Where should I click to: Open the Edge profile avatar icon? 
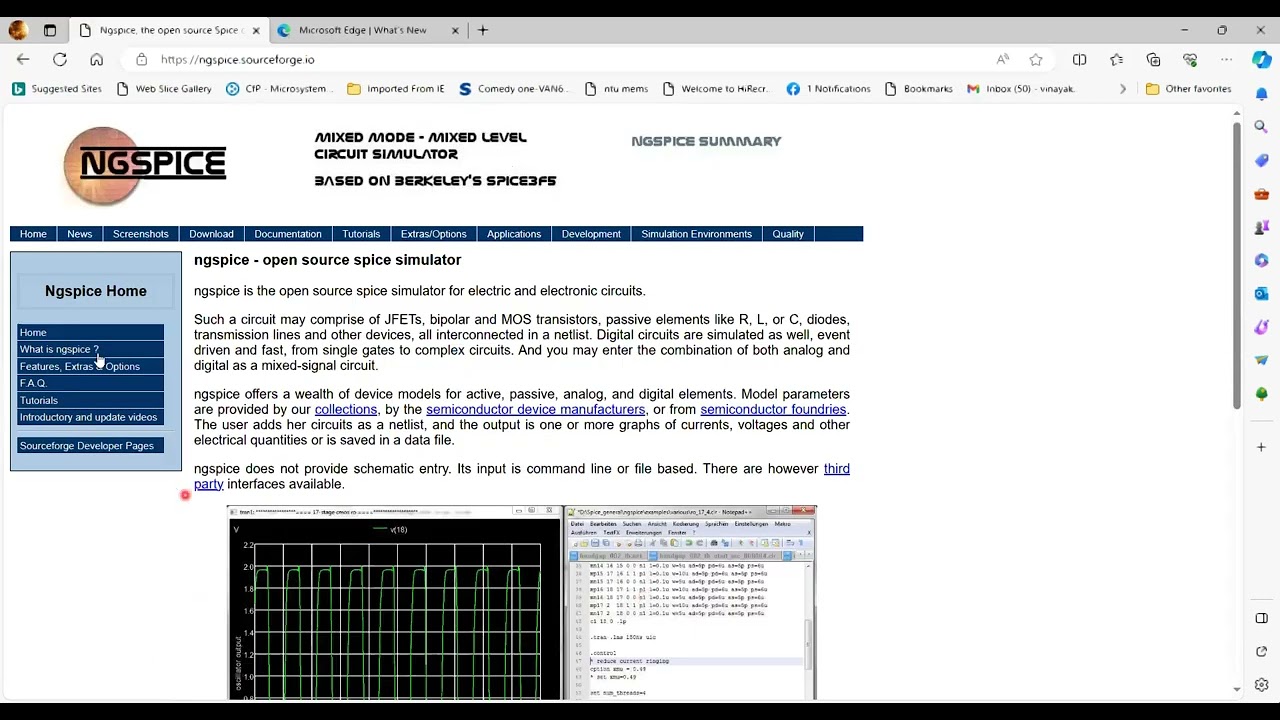18,30
